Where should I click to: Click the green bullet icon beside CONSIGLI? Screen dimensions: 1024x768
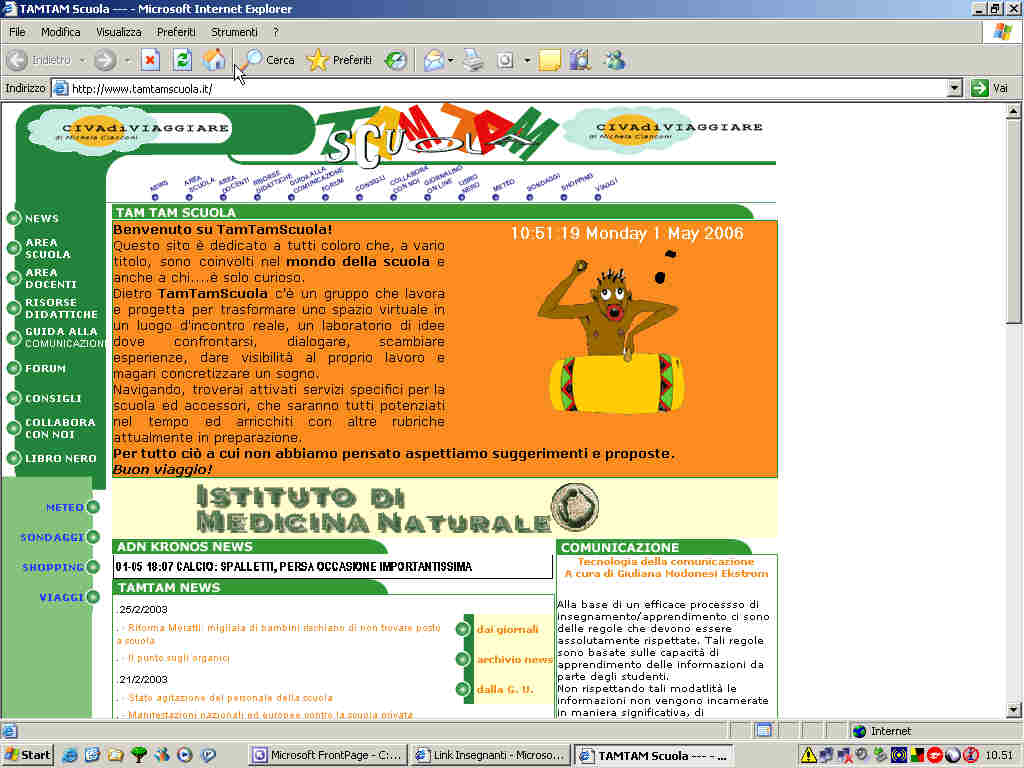pos(14,398)
